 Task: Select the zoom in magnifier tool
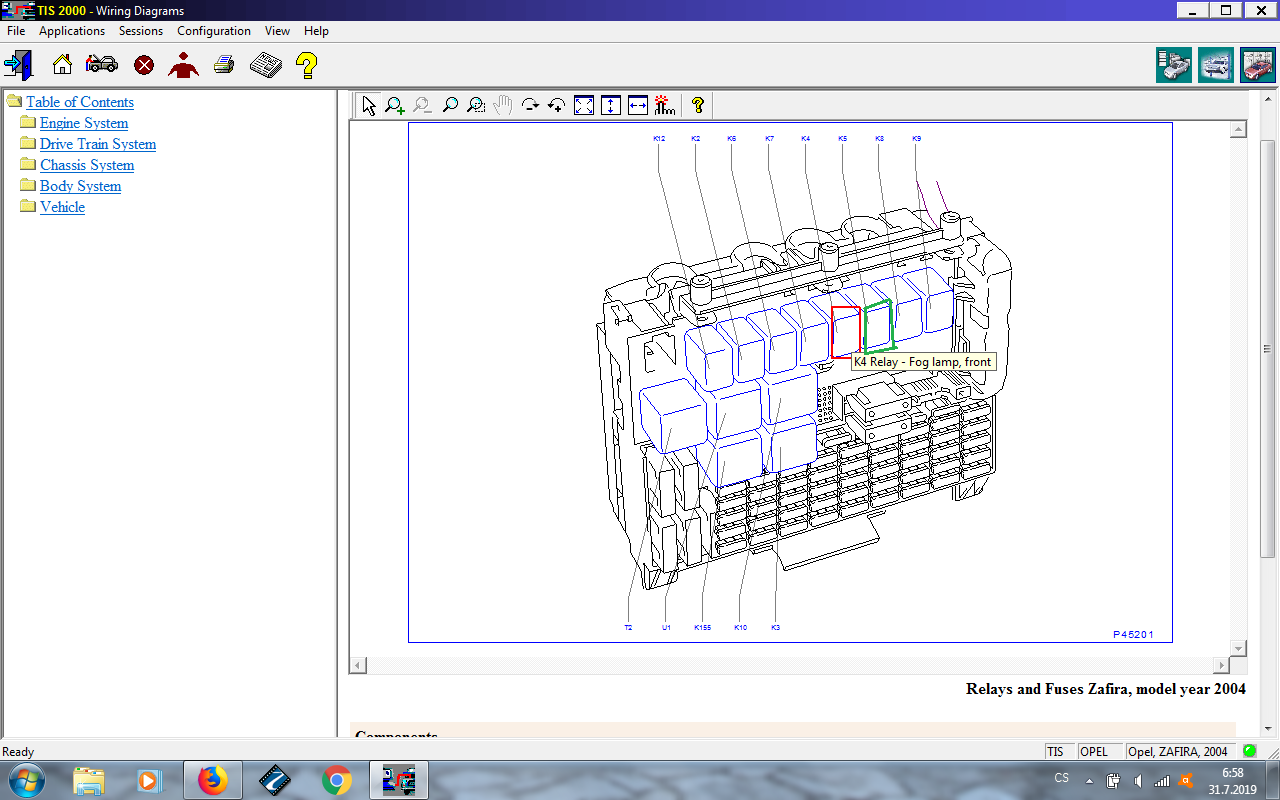(395, 105)
